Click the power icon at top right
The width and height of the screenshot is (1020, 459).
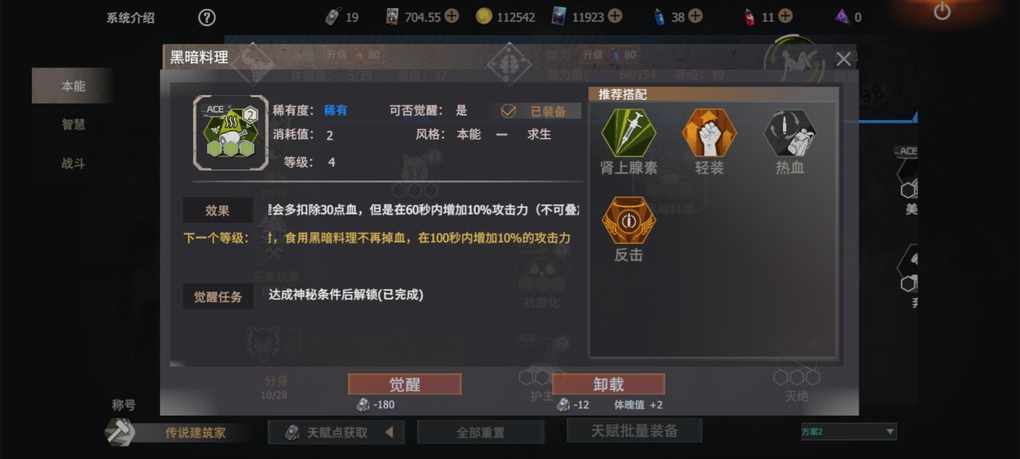tap(942, 11)
